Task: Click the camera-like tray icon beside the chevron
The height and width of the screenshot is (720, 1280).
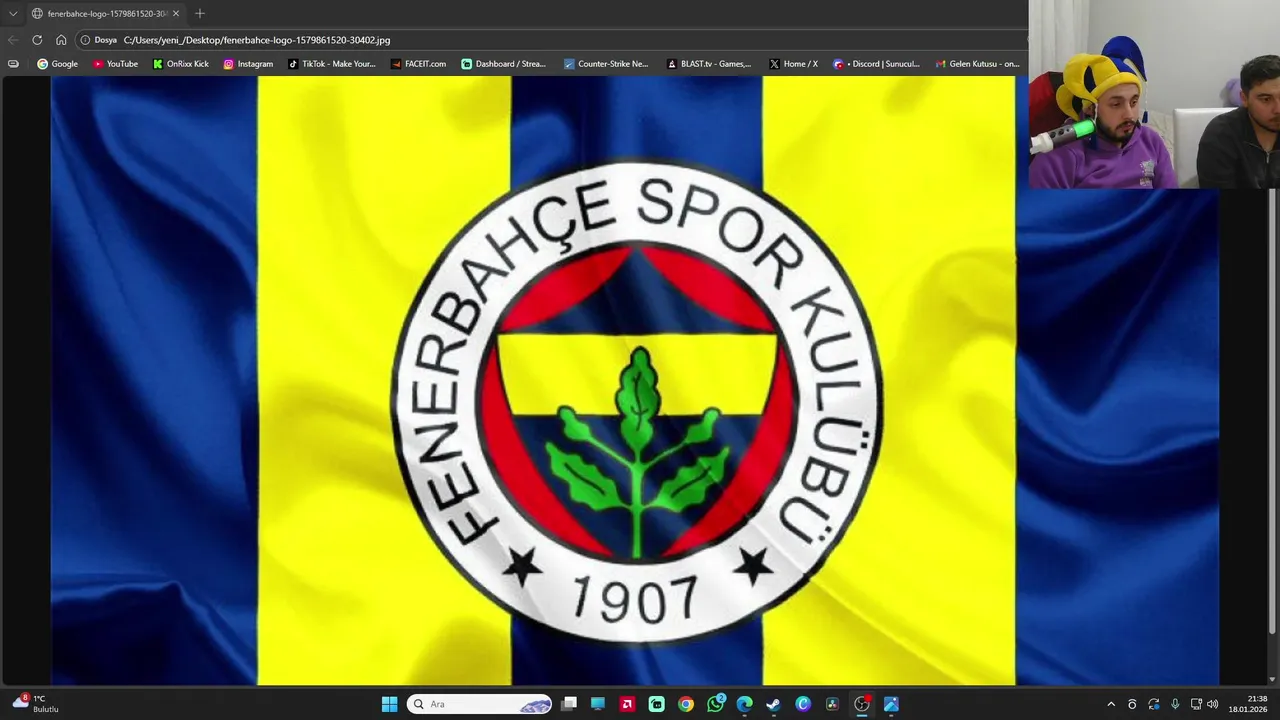Action: pos(1132,704)
